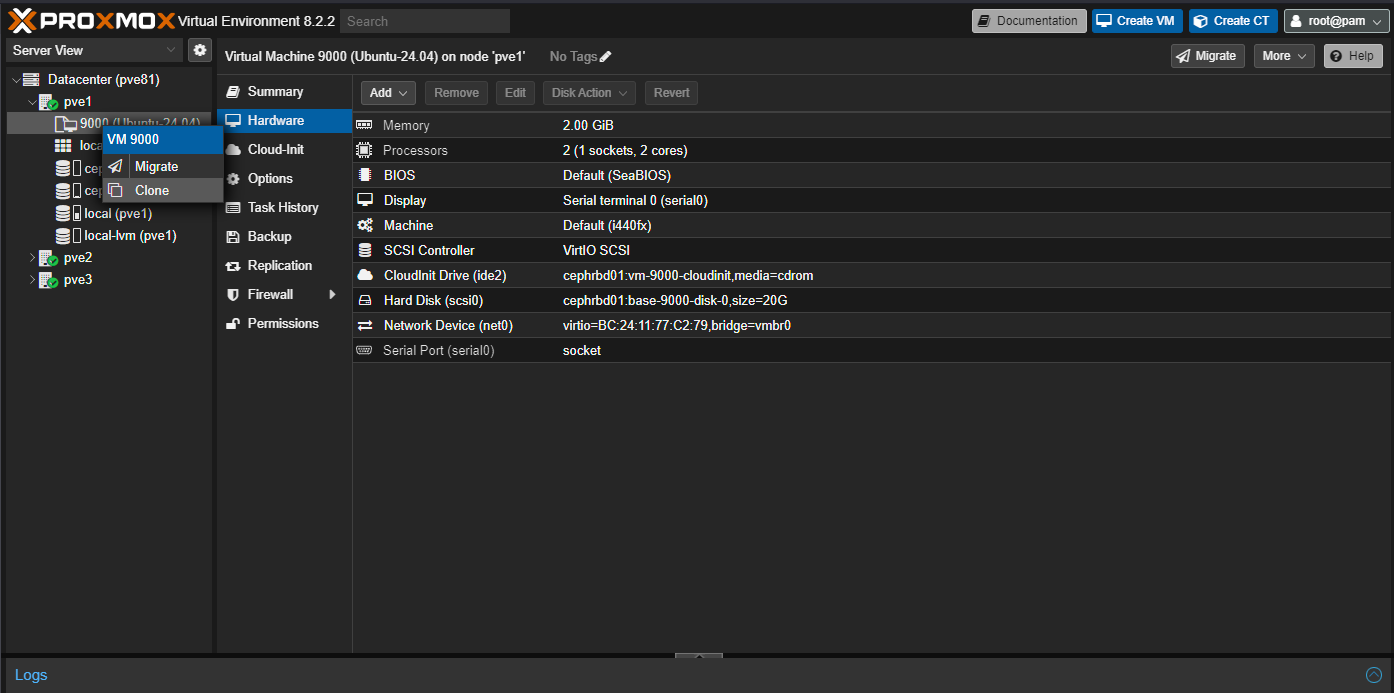Click the Help button

[x=1353, y=56]
